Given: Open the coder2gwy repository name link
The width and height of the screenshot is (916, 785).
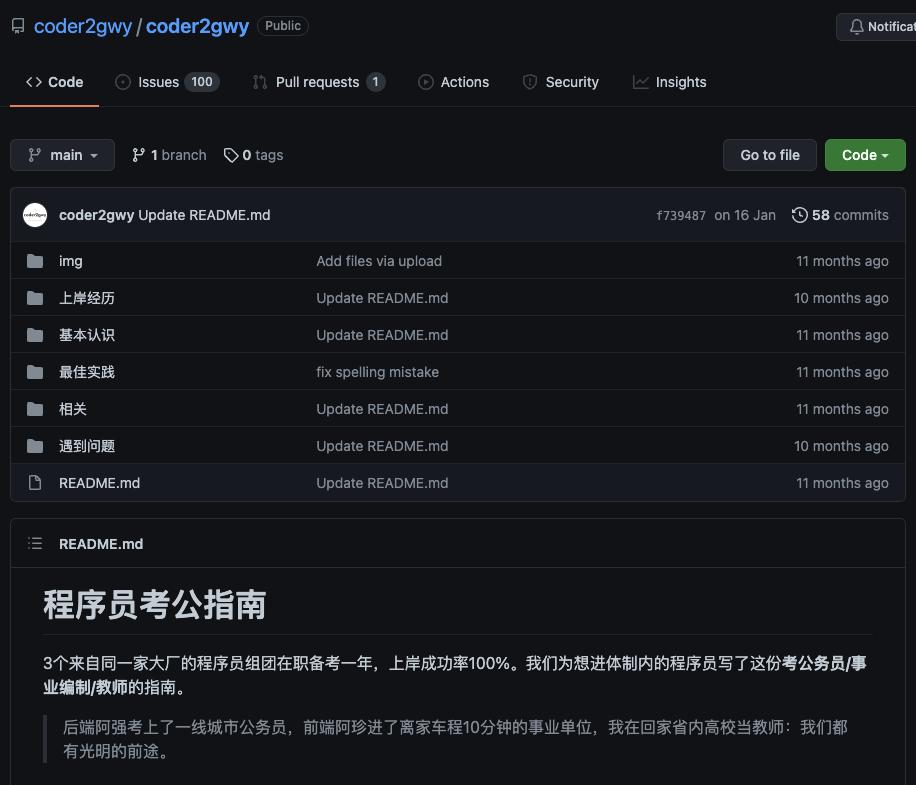Looking at the screenshot, I should pyautogui.click(x=197, y=26).
